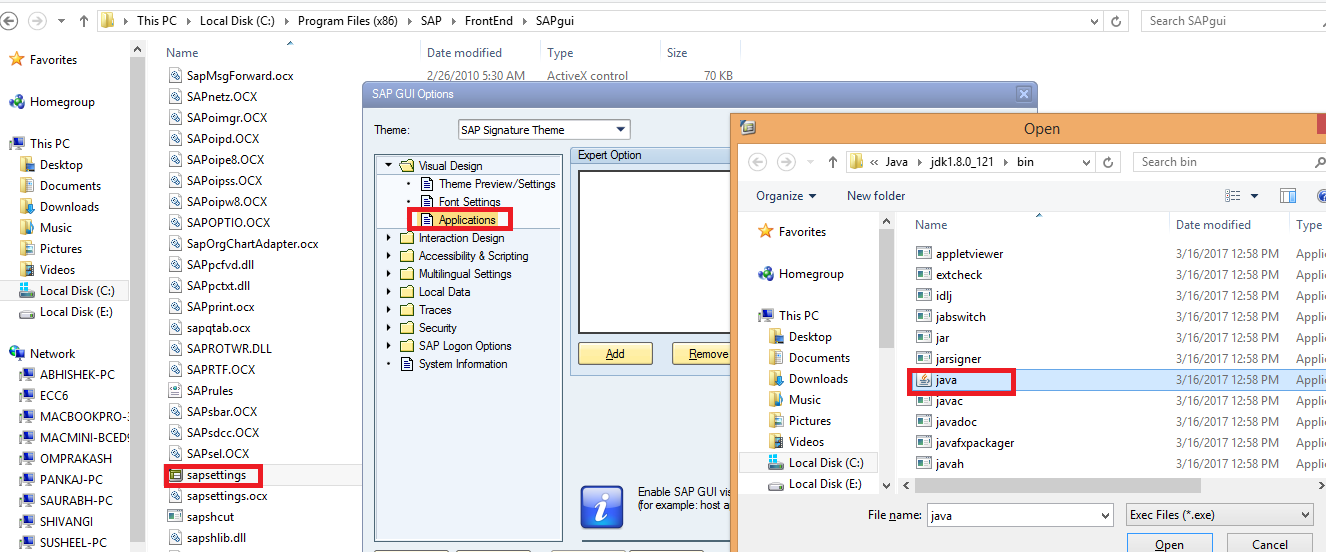Viewport: 1326px width, 552px height.
Task: Click the Remove button in Expert Option
Action: point(707,354)
